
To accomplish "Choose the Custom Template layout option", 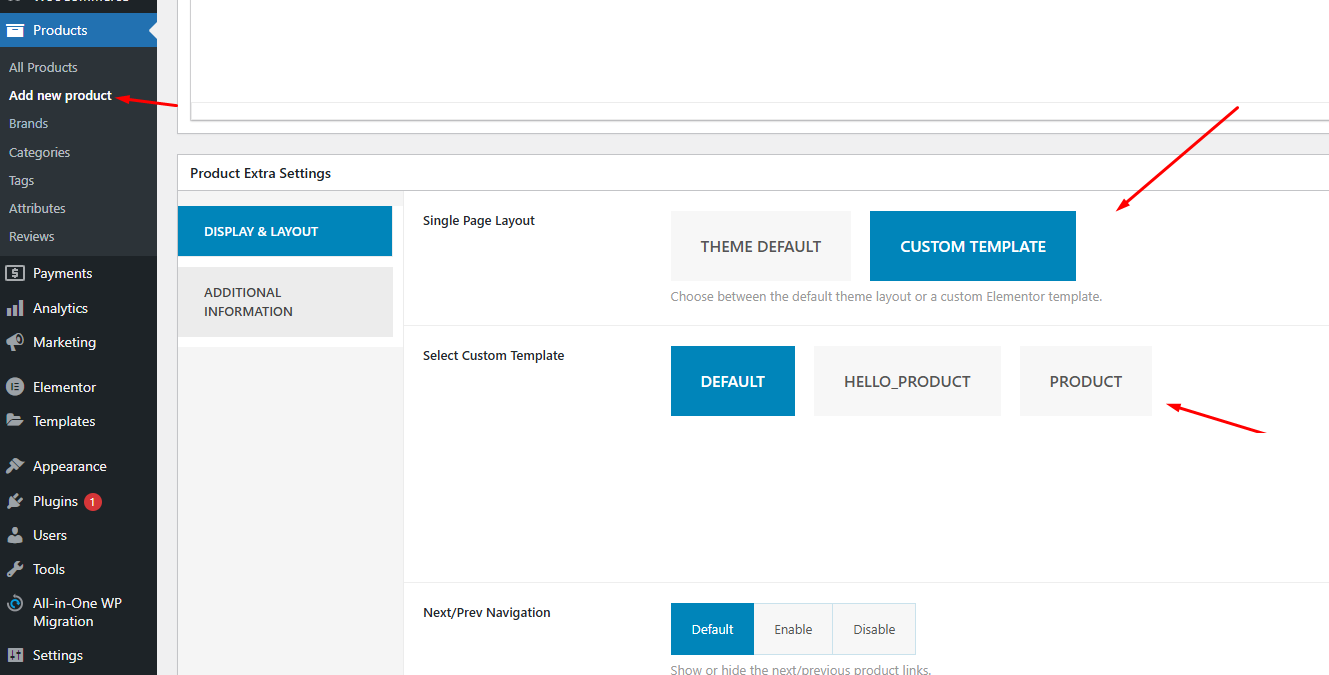I will click(x=972, y=246).
